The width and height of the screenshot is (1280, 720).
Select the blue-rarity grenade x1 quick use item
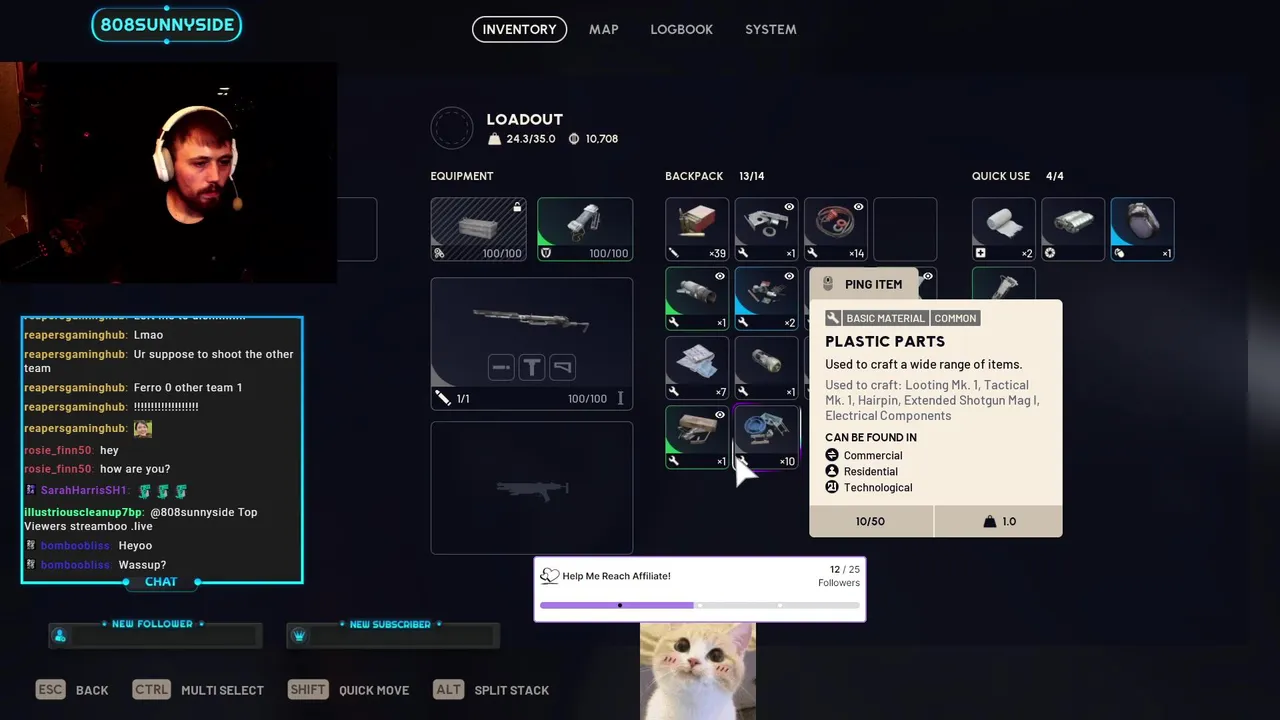click(x=1142, y=229)
